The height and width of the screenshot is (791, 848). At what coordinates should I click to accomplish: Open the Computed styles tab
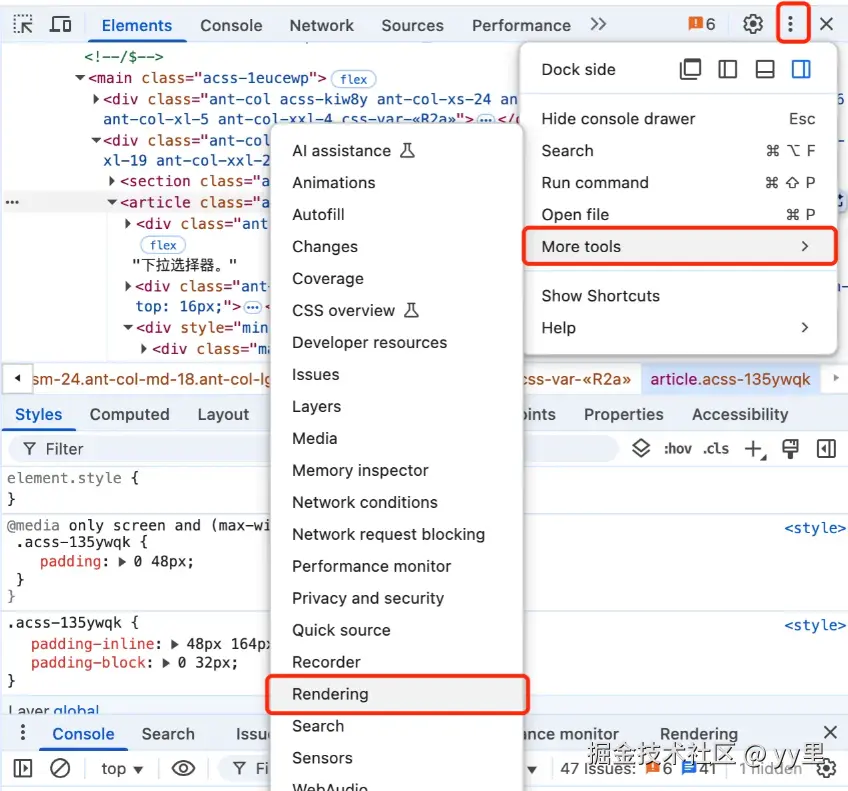click(129, 414)
